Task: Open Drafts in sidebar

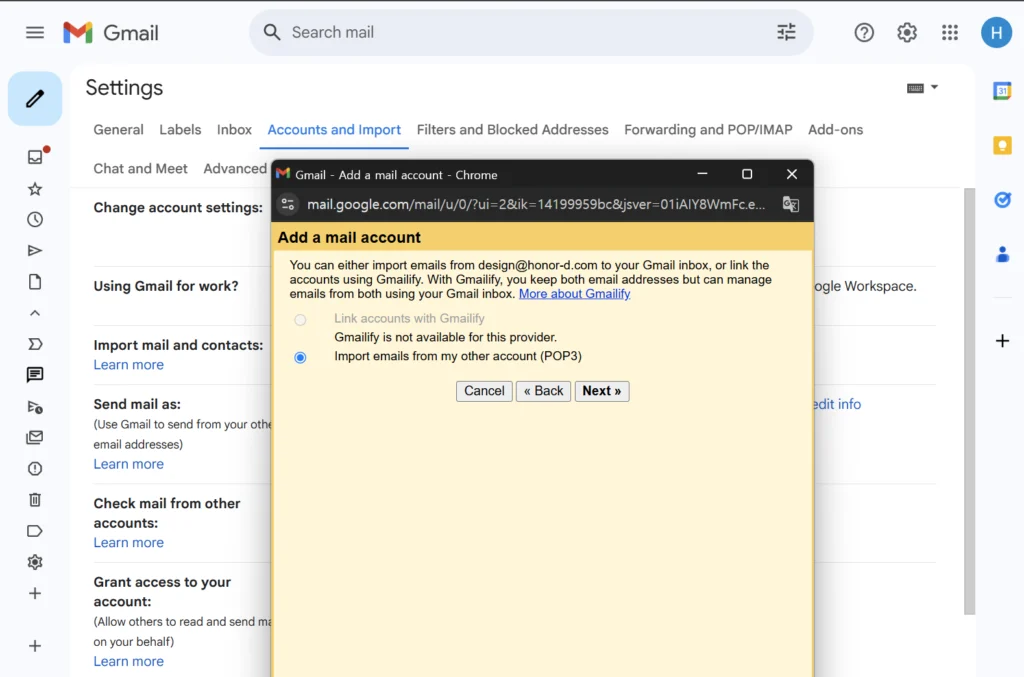Action: pos(35,282)
